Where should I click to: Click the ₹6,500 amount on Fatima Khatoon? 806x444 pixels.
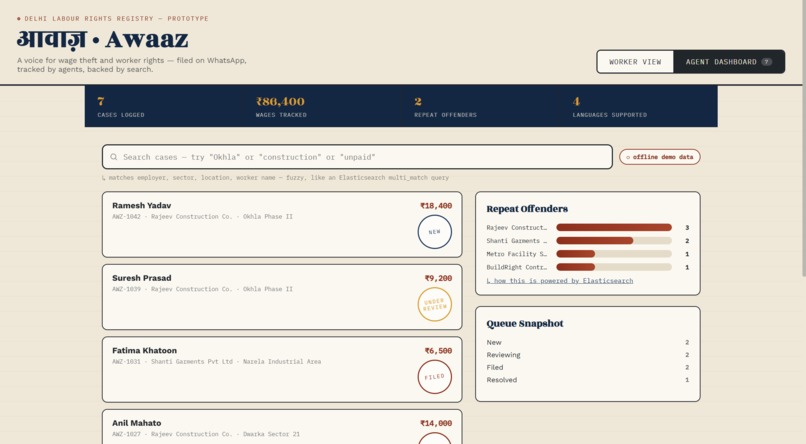(438, 350)
